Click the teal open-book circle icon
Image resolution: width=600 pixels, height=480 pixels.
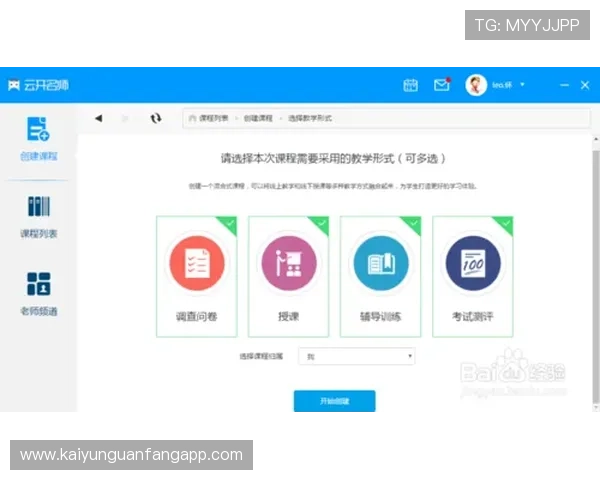tap(381, 263)
